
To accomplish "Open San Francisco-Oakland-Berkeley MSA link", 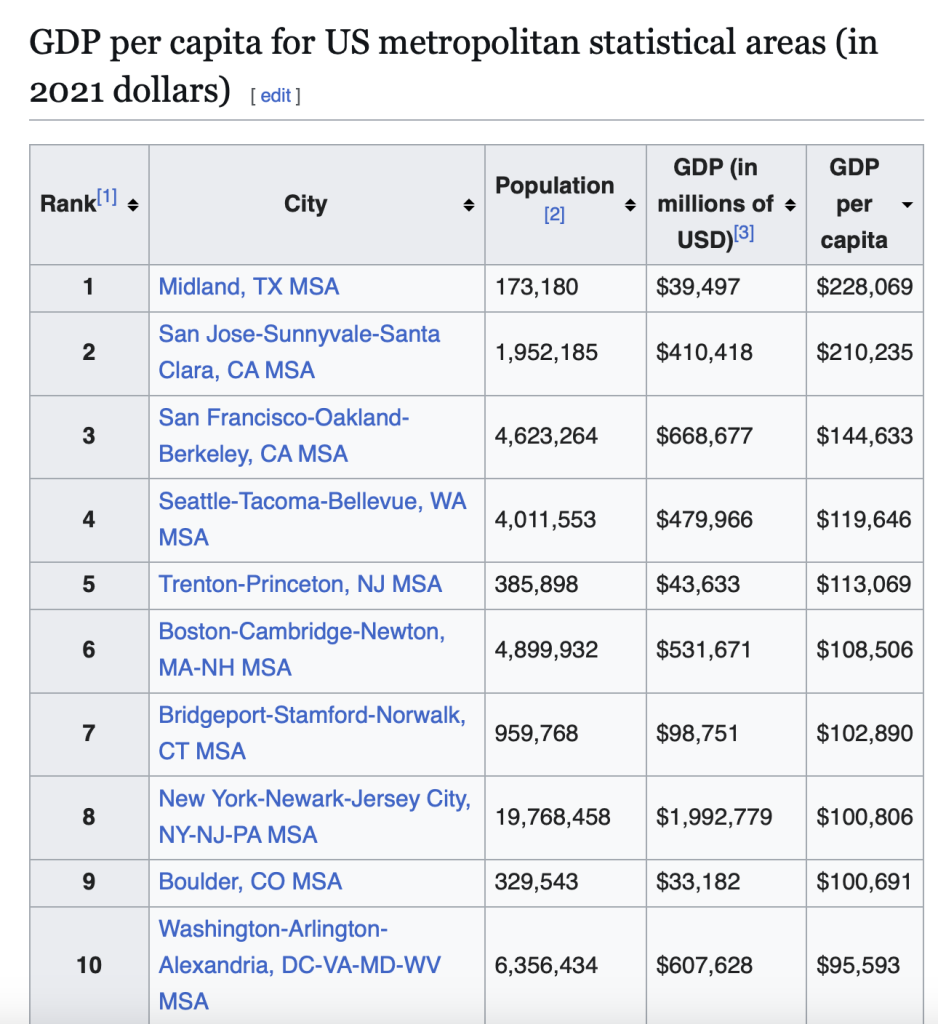I will [x=283, y=418].
